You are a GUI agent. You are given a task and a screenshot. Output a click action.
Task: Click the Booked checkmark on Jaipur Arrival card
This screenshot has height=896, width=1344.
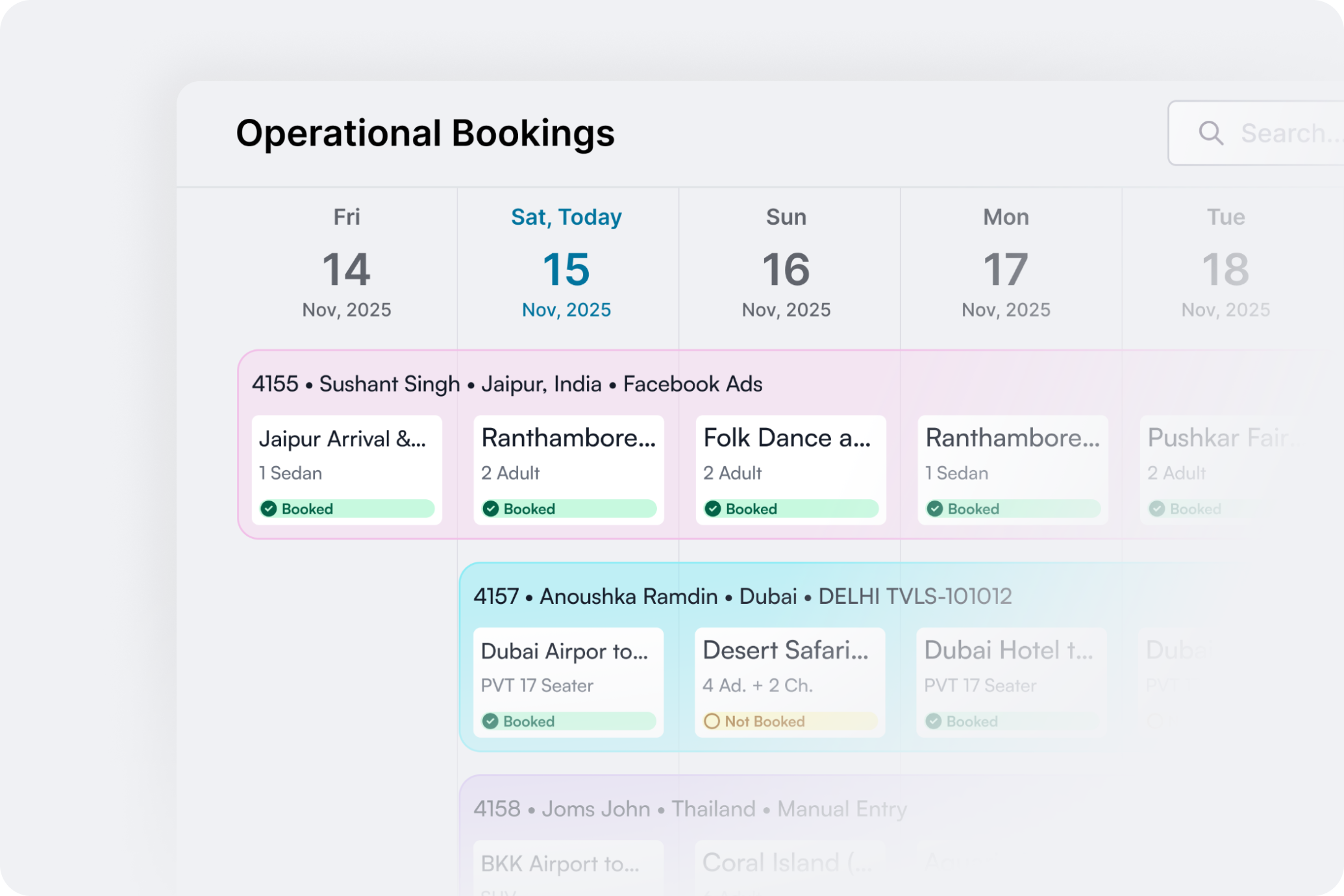coord(269,509)
